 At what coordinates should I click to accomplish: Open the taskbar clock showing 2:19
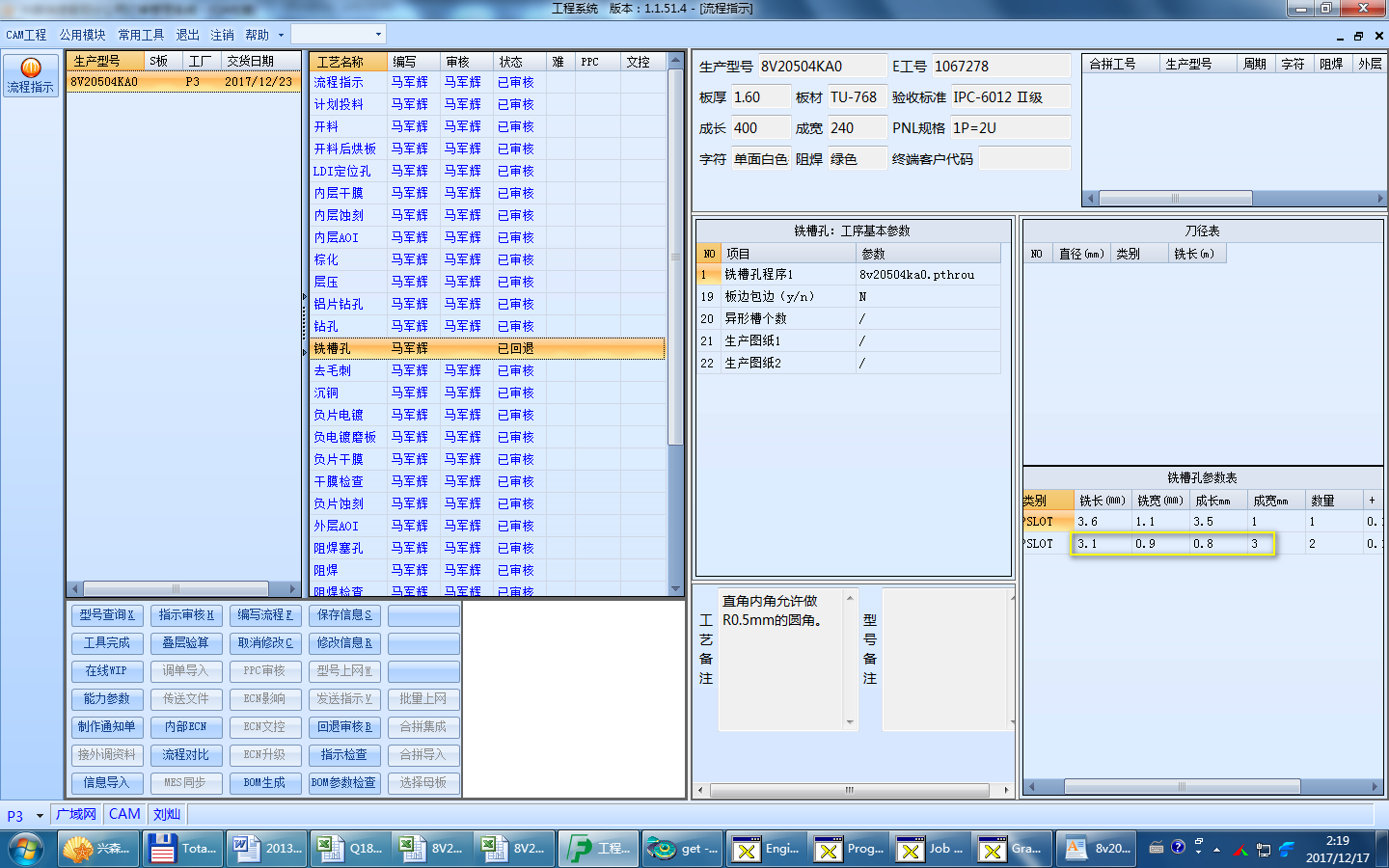pos(1337,849)
